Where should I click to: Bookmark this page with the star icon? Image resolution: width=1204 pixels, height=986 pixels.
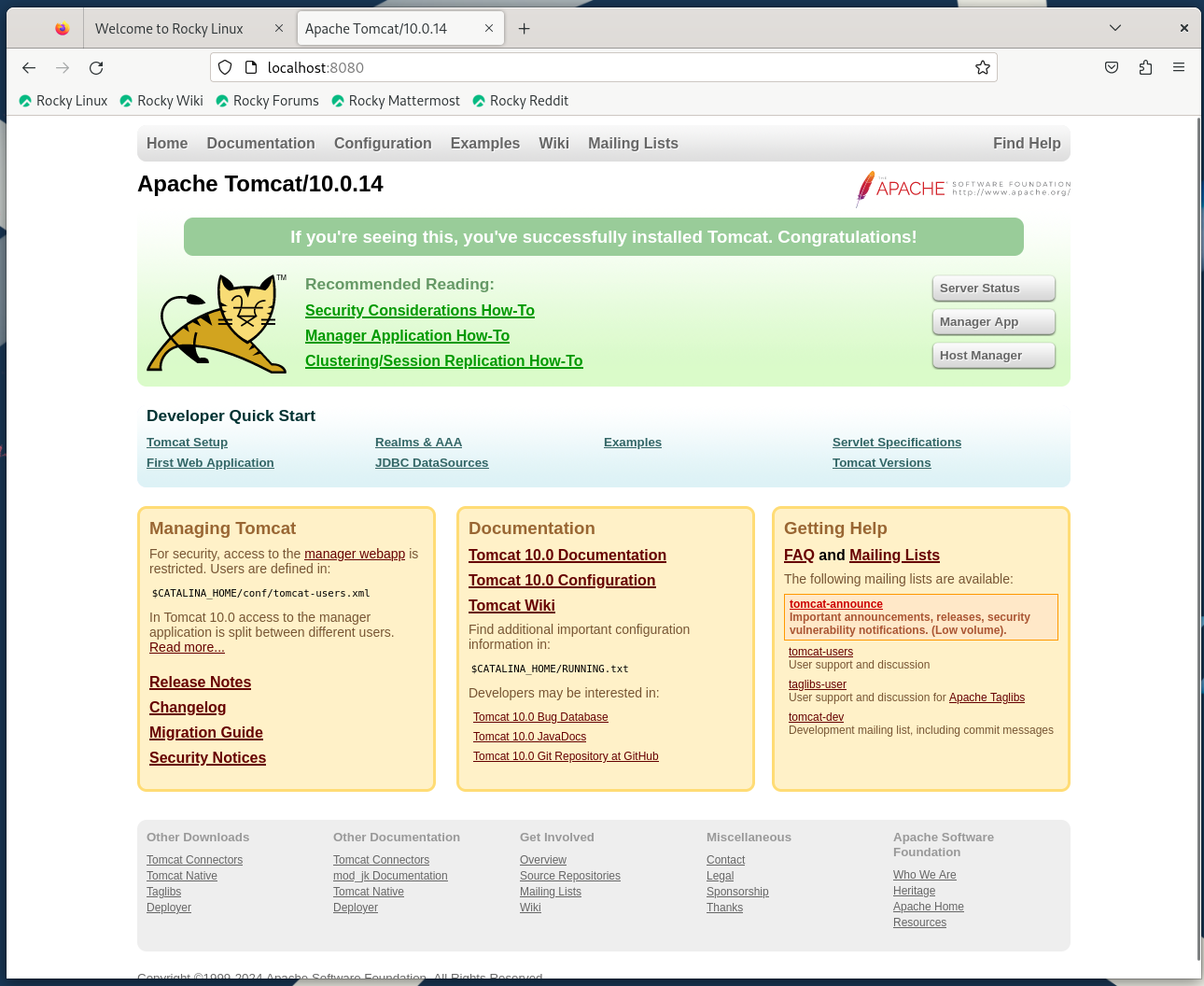click(983, 67)
